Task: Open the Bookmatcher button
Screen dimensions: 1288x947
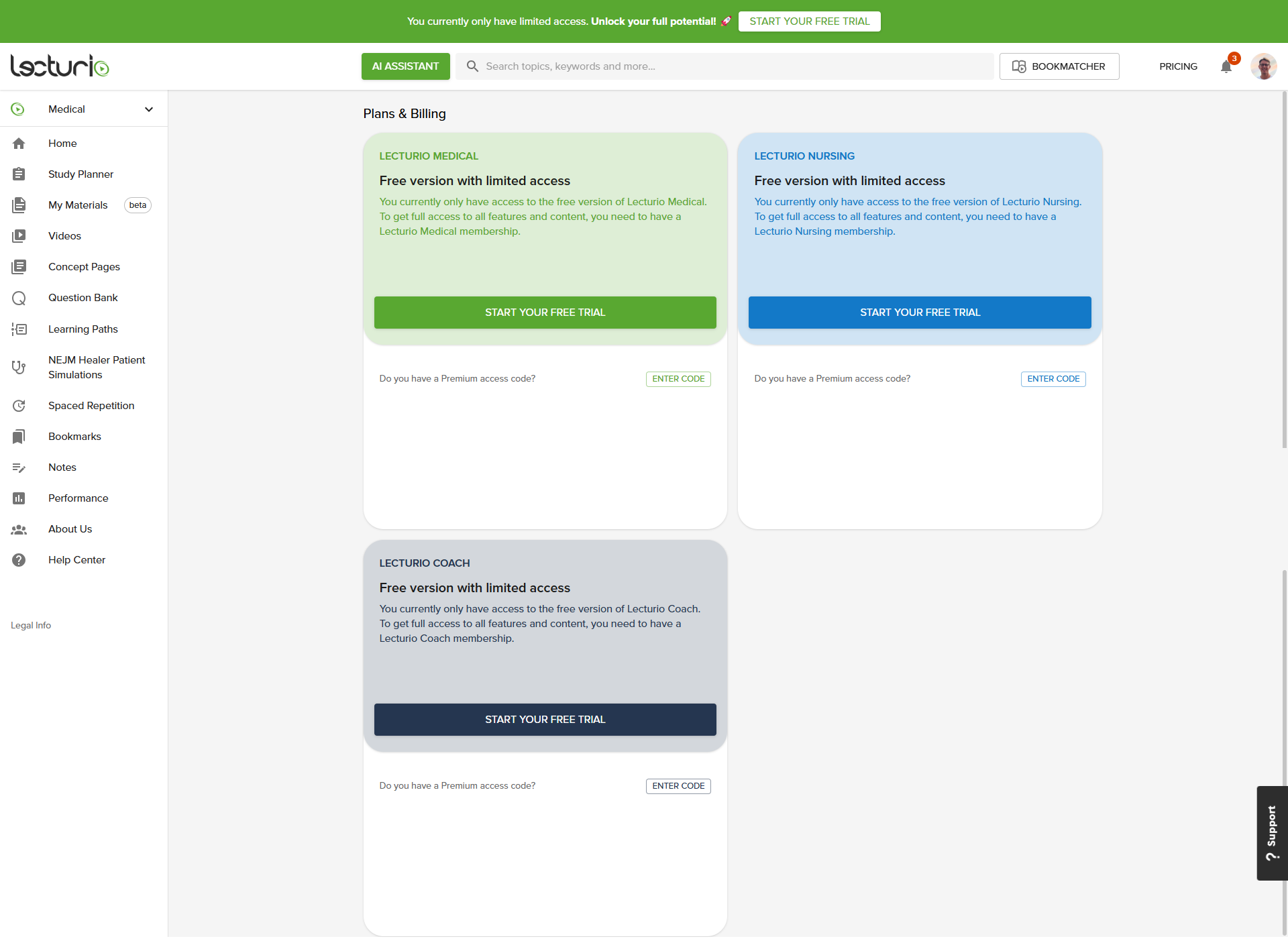Action: point(1059,66)
